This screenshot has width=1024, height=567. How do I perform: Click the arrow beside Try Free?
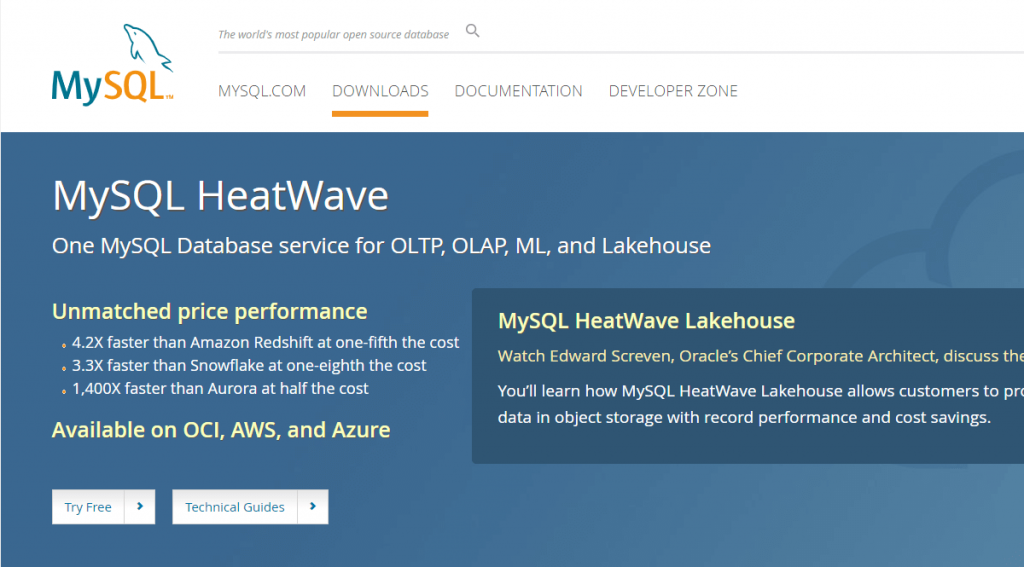coord(140,506)
